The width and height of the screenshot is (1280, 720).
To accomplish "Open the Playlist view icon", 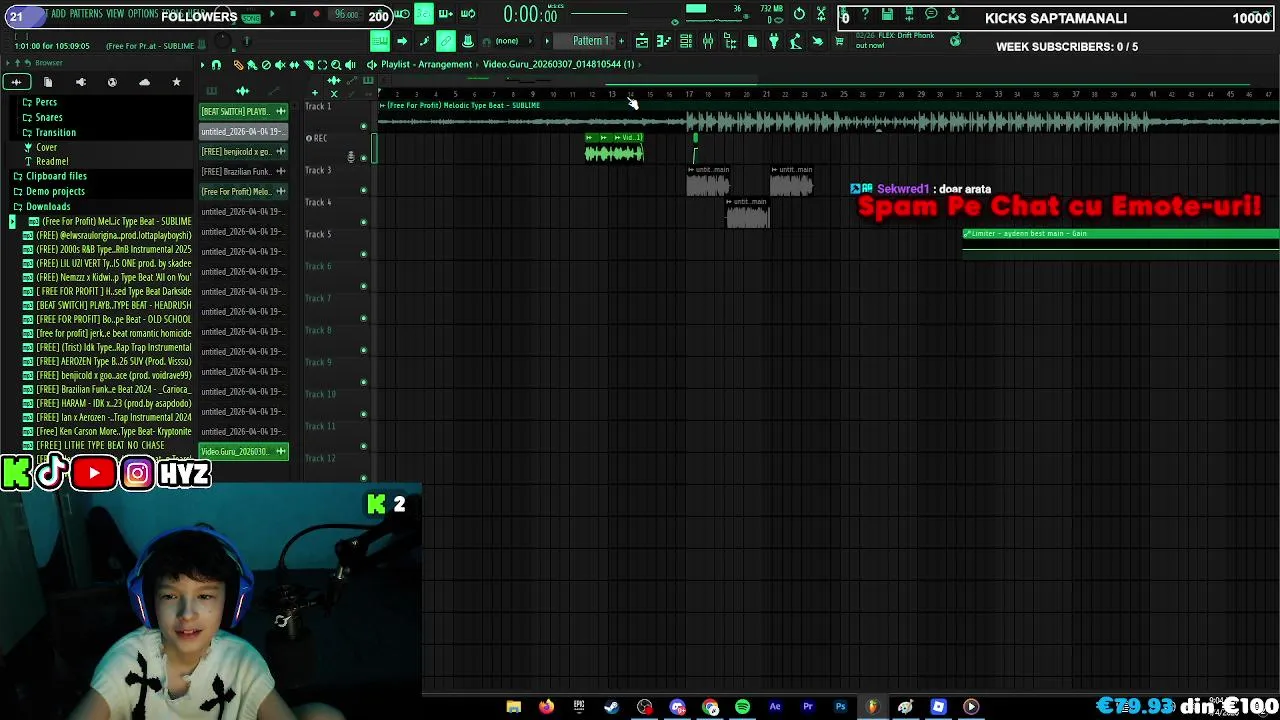I will (x=642, y=41).
